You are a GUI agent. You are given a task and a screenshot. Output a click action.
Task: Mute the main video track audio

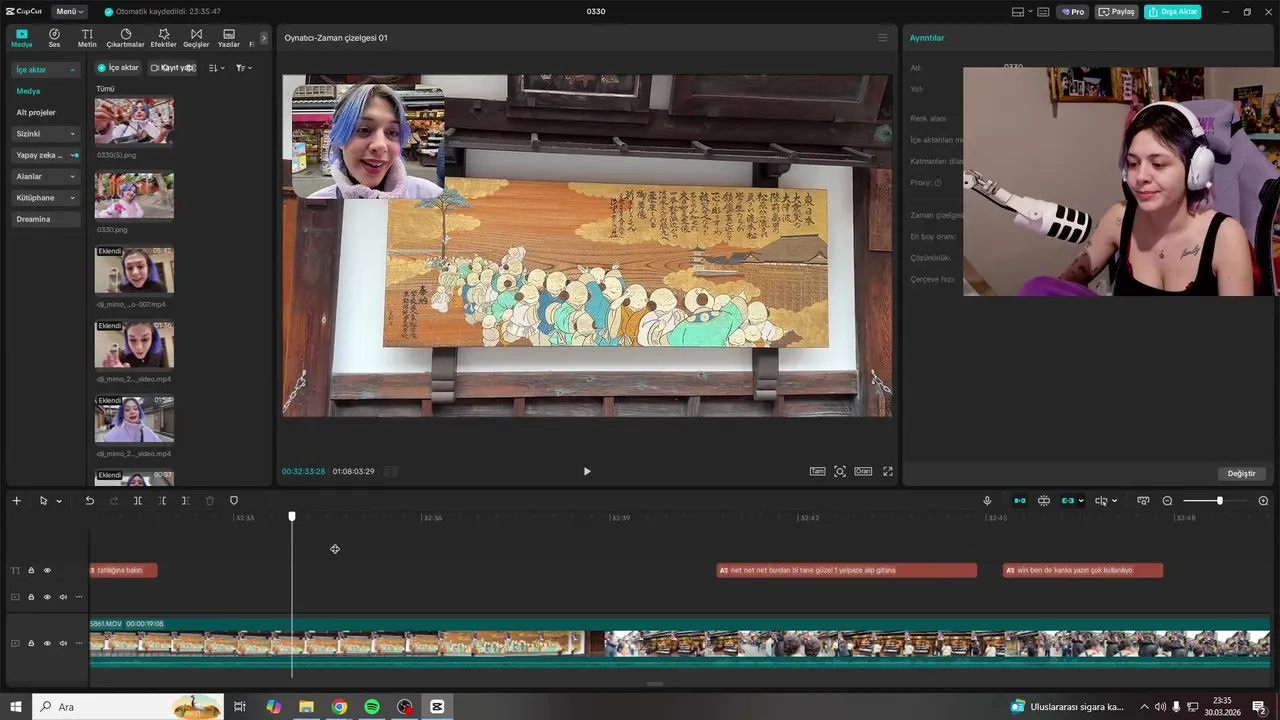pos(63,643)
